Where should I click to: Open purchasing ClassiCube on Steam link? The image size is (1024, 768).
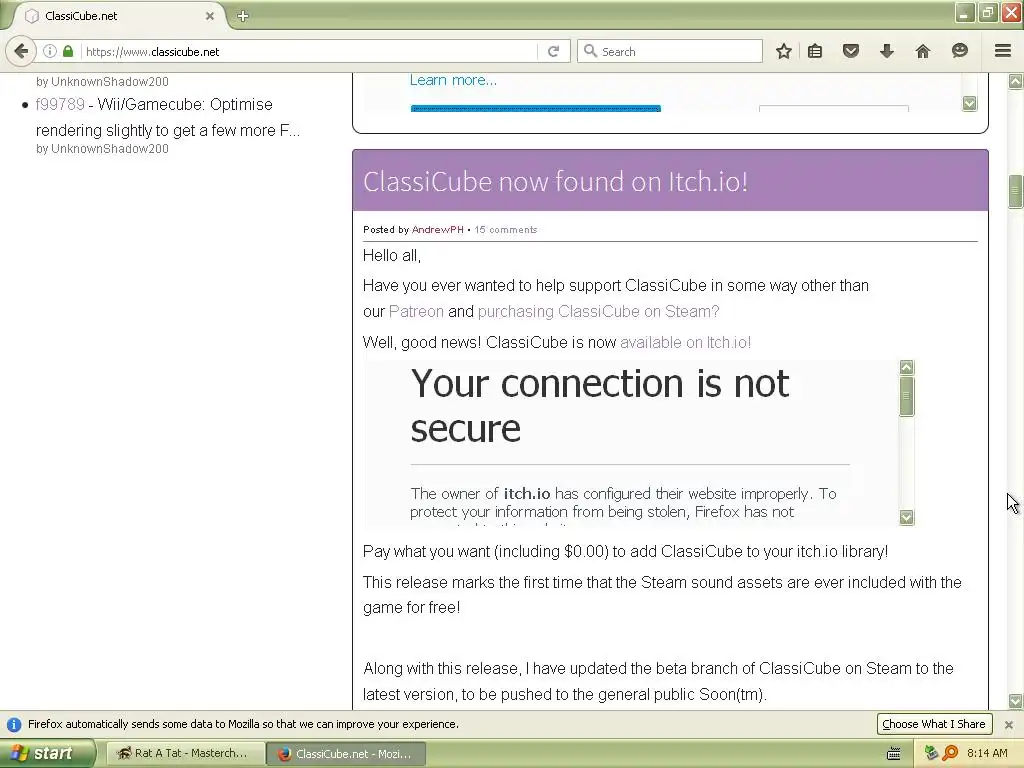598,312
